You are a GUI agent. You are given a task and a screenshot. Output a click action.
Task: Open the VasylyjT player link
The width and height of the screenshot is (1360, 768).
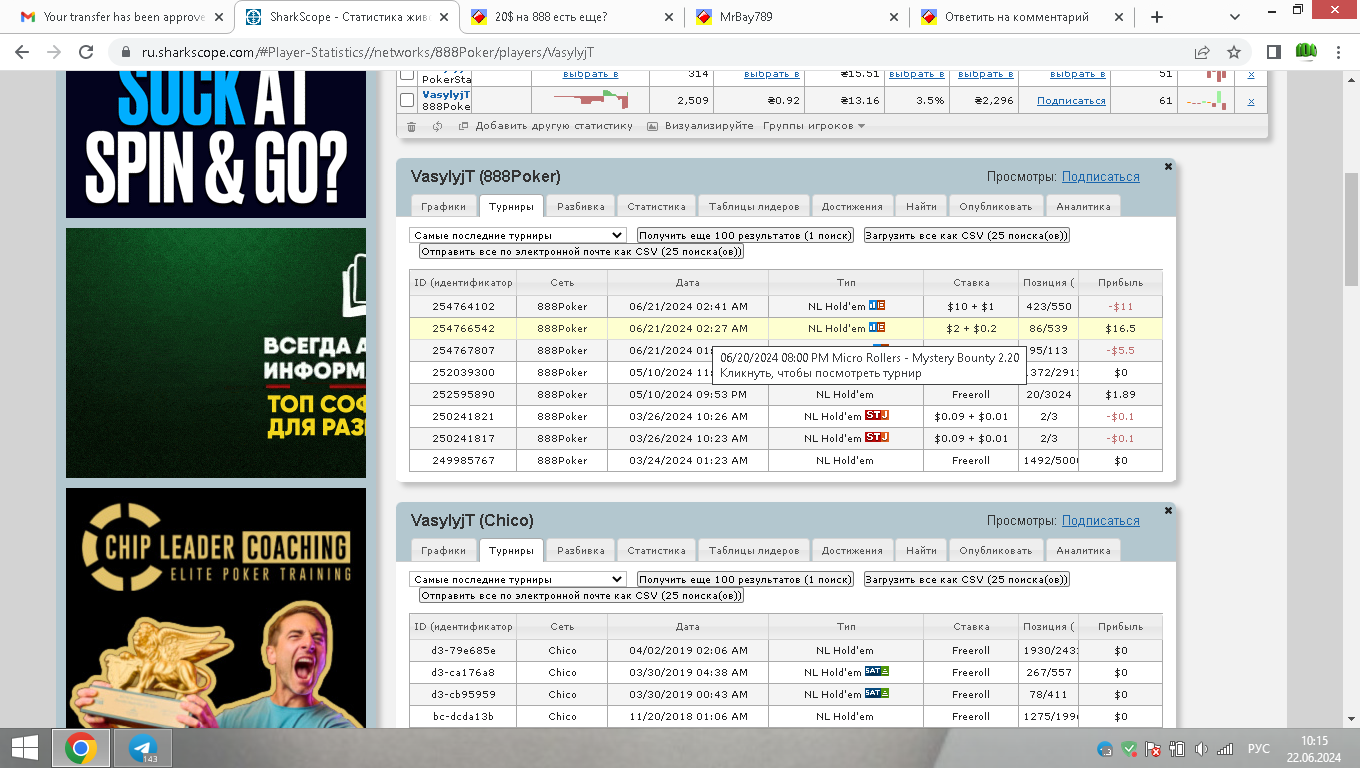[446, 94]
